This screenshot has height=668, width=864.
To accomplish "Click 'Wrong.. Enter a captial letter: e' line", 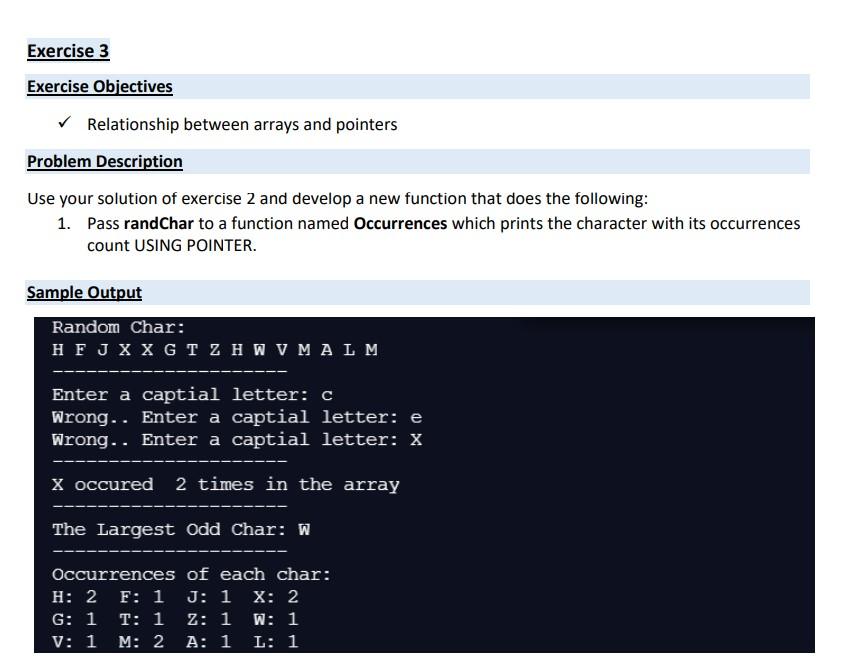I will coord(237,417).
